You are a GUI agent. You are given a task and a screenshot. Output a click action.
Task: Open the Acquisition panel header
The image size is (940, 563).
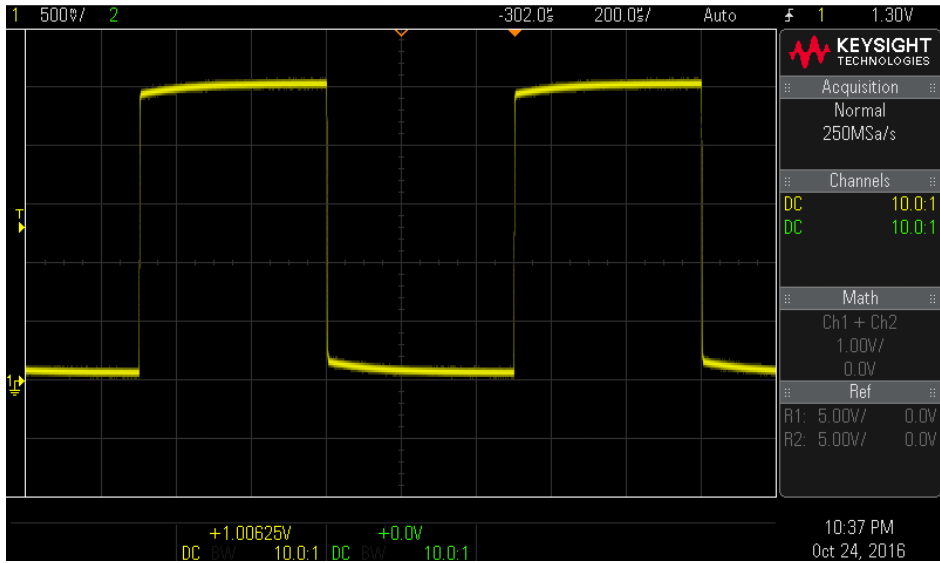point(860,88)
